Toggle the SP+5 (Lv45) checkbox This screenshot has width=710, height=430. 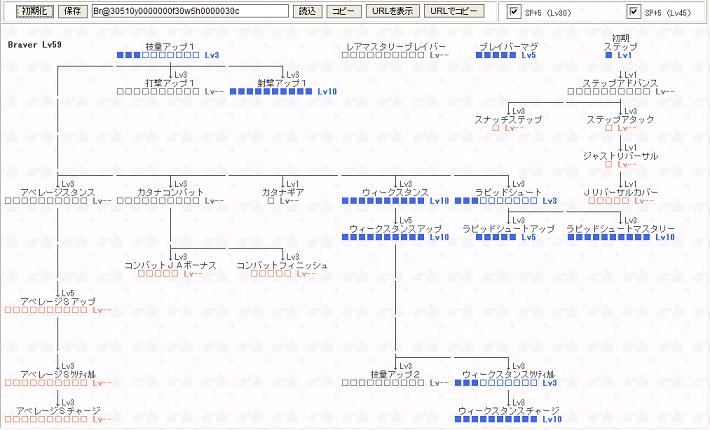[x=633, y=11]
